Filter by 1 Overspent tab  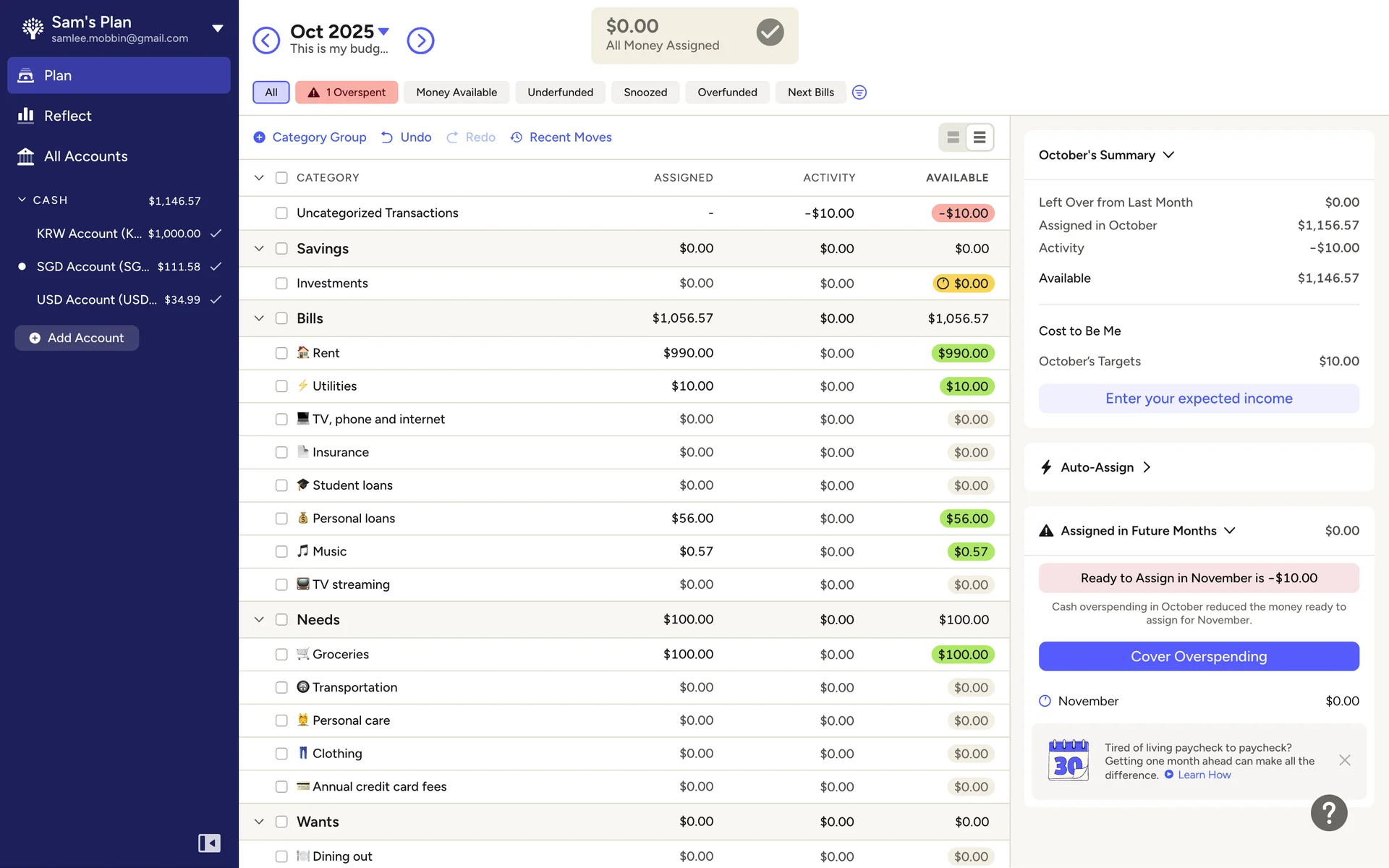[347, 93]
